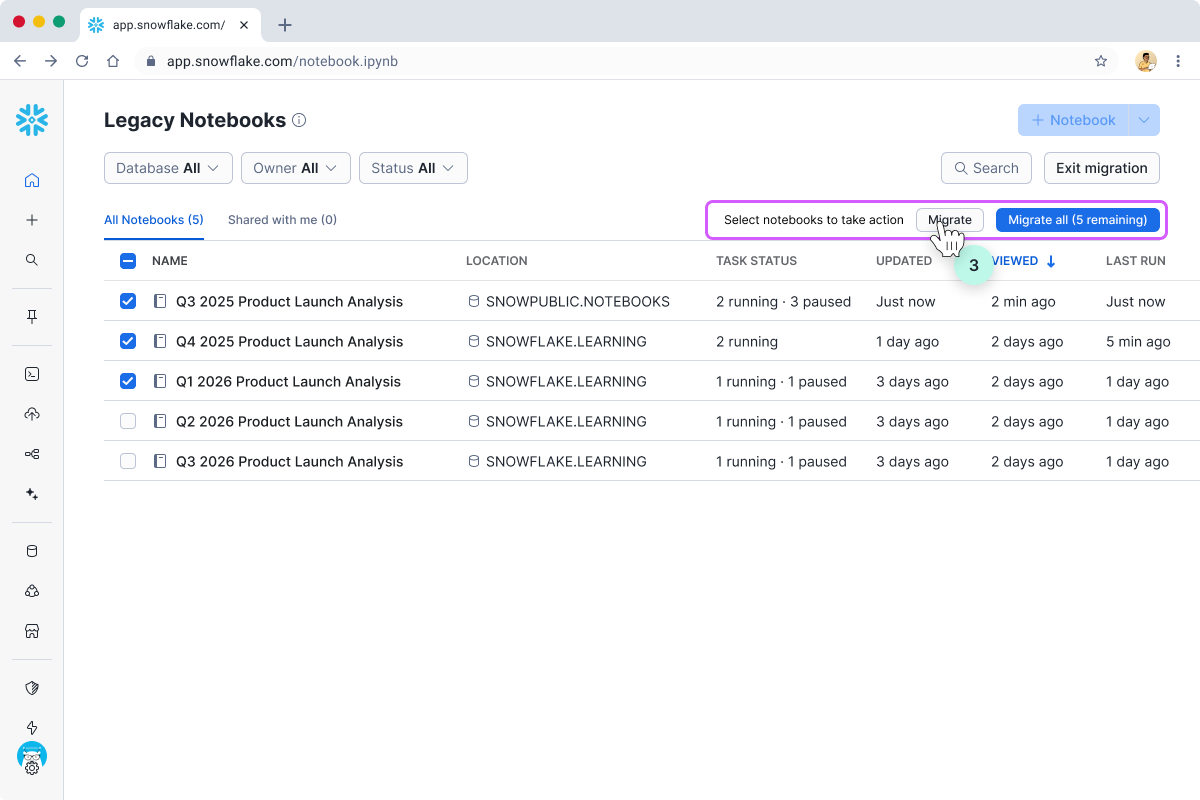Viewport: 1200px width, 800px height.
Task: Open sidebar search magnifier icon
Action: tap(32, 260)
